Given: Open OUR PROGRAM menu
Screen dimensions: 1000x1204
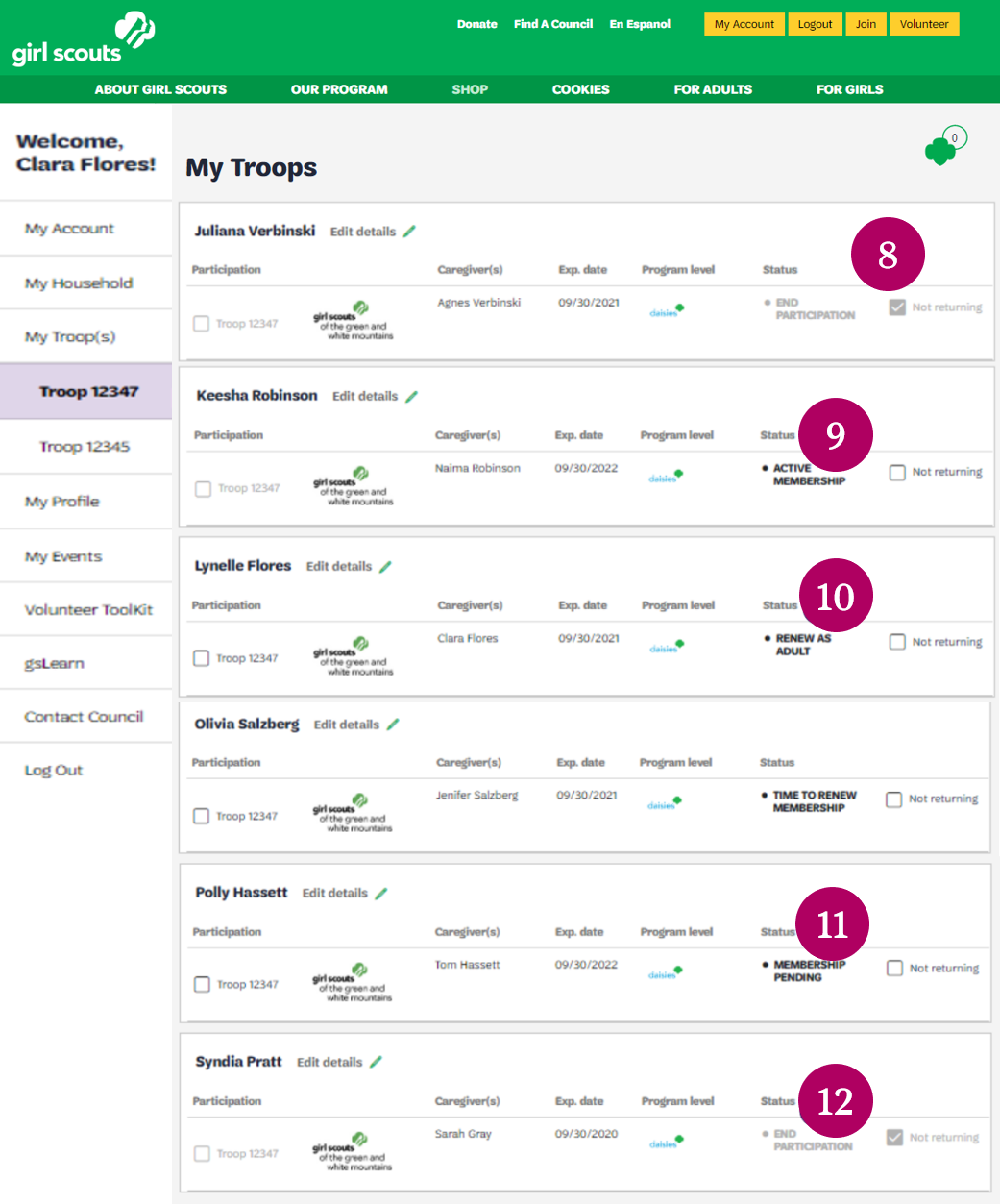Looking at the screenshot, I should coord(339,89).
